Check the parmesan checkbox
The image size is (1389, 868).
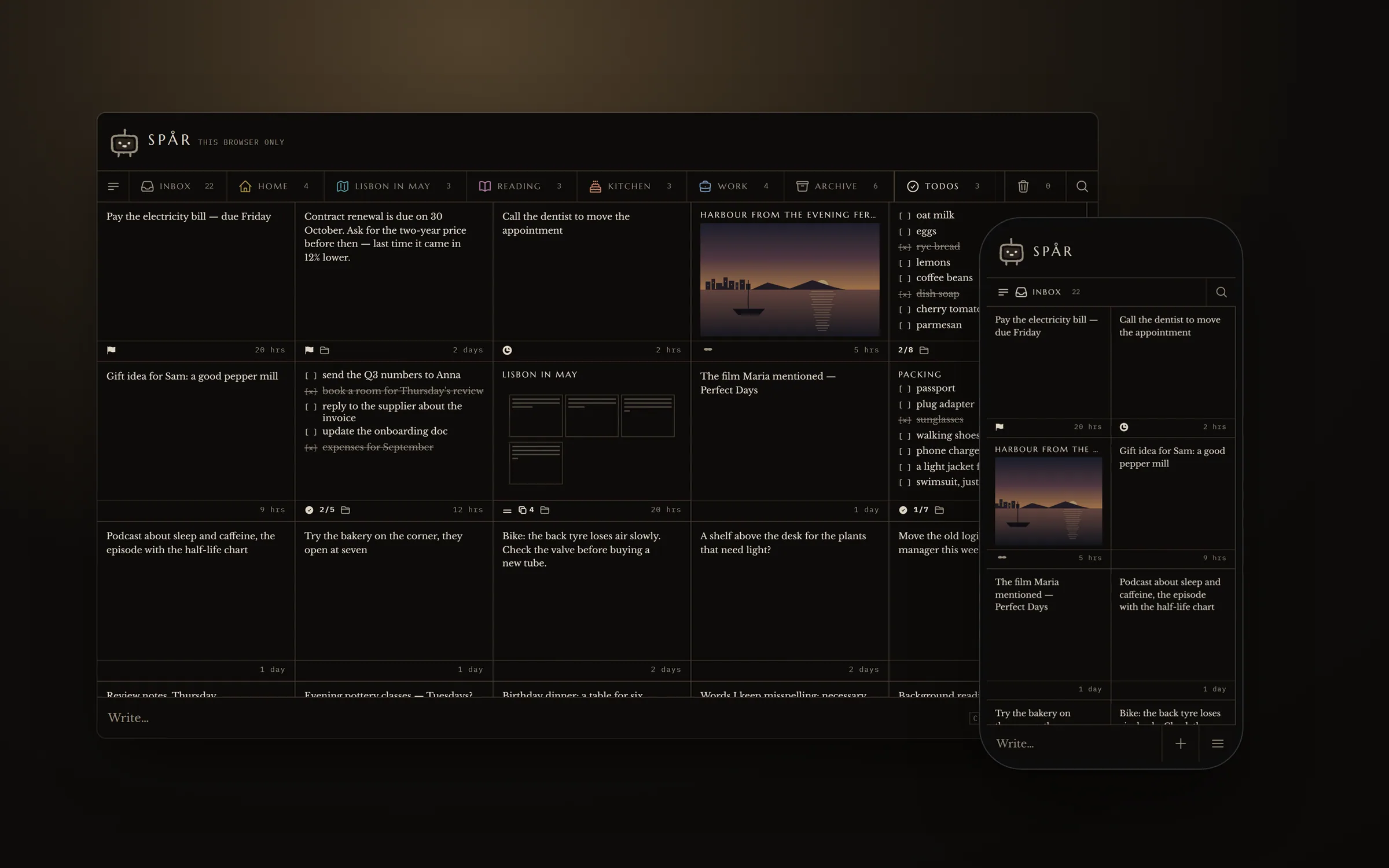pyautogui.click(x=905, y=326)
